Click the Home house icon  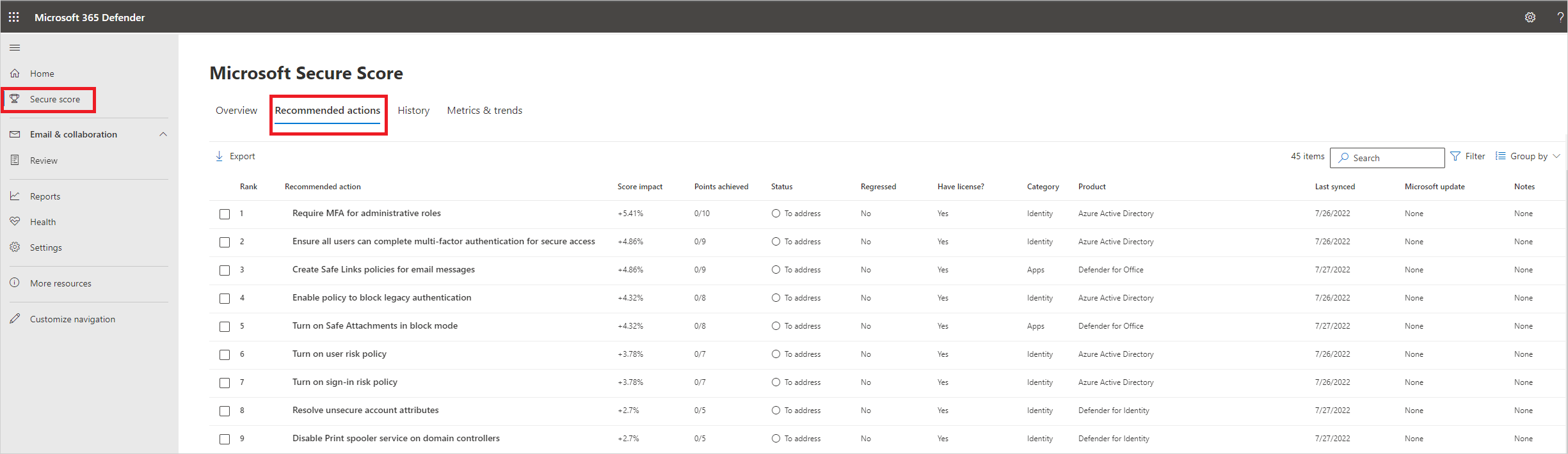pos(15,74)
